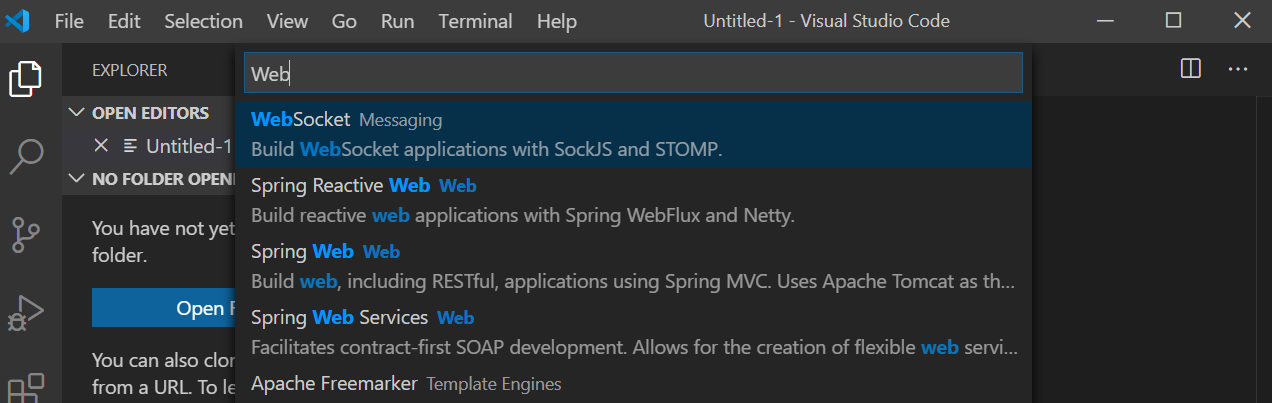Open the editor More Actions ellipsis
Viewport: 1272px width, 403px height.
click(x=1238, y=69)
